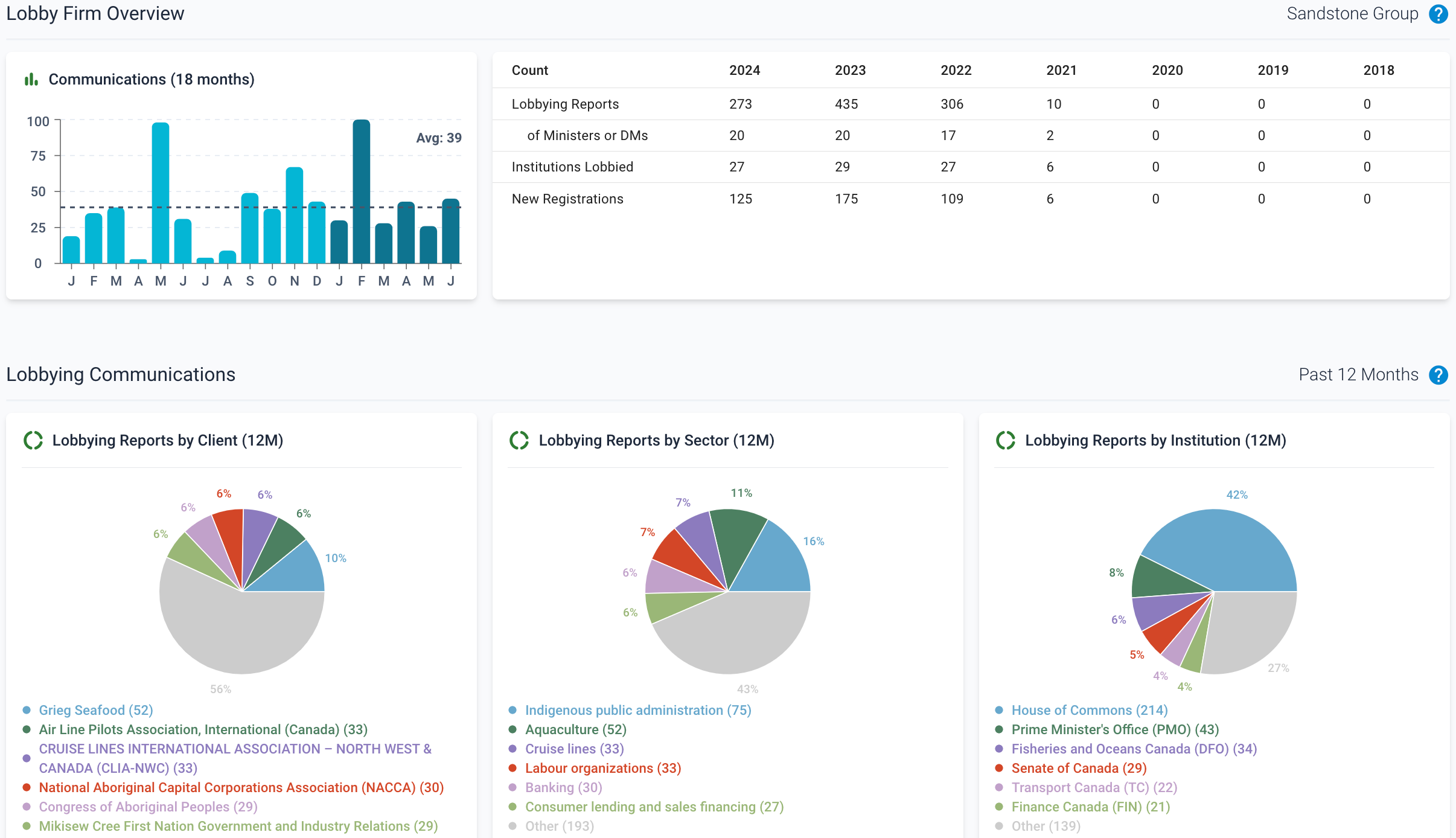The width and height of the screenshot is (1456, 838).
Task: Click Other (193) in sector legend
Action: [560, 826]
